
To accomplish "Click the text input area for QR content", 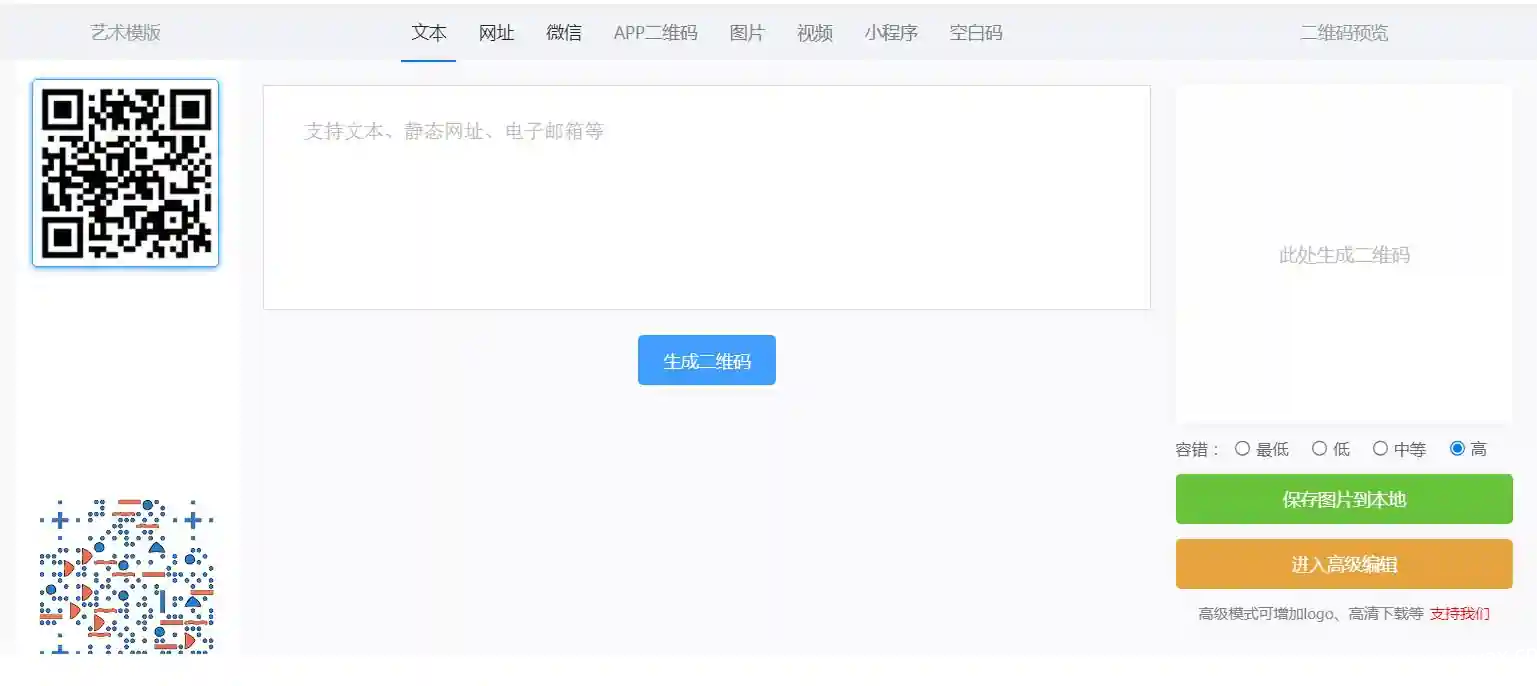I will (x=706, y=197).
